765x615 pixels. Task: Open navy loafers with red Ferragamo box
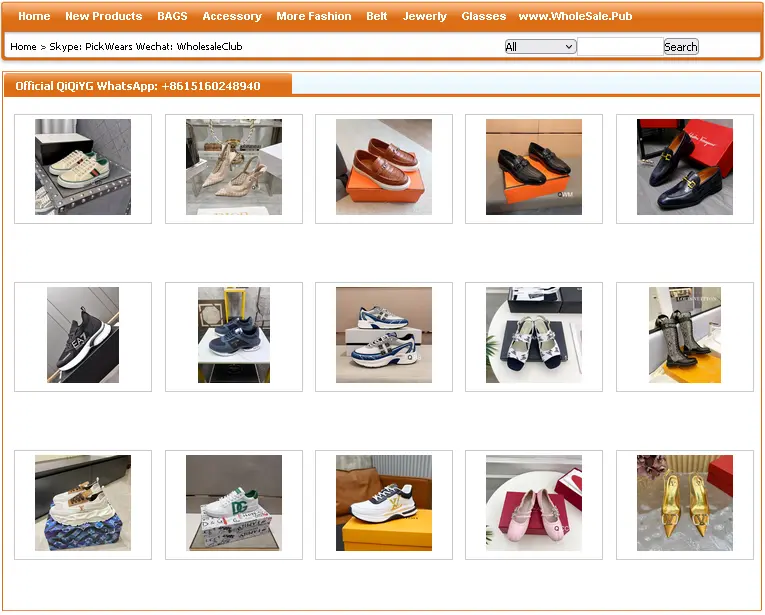click(685, 167)
